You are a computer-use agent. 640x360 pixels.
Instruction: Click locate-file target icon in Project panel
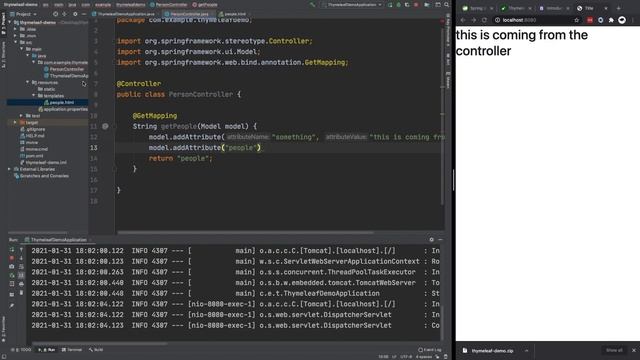pyautogui.click(x=56, y=14)
